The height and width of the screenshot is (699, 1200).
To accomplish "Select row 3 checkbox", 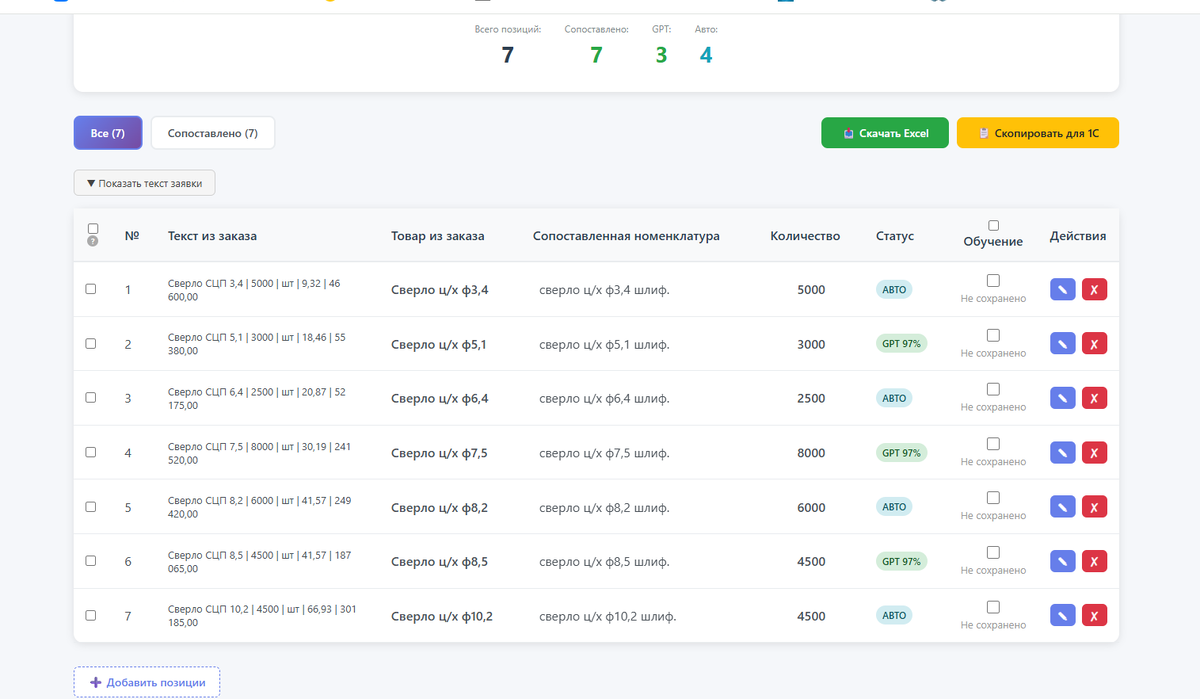I will tap(91, 397).
